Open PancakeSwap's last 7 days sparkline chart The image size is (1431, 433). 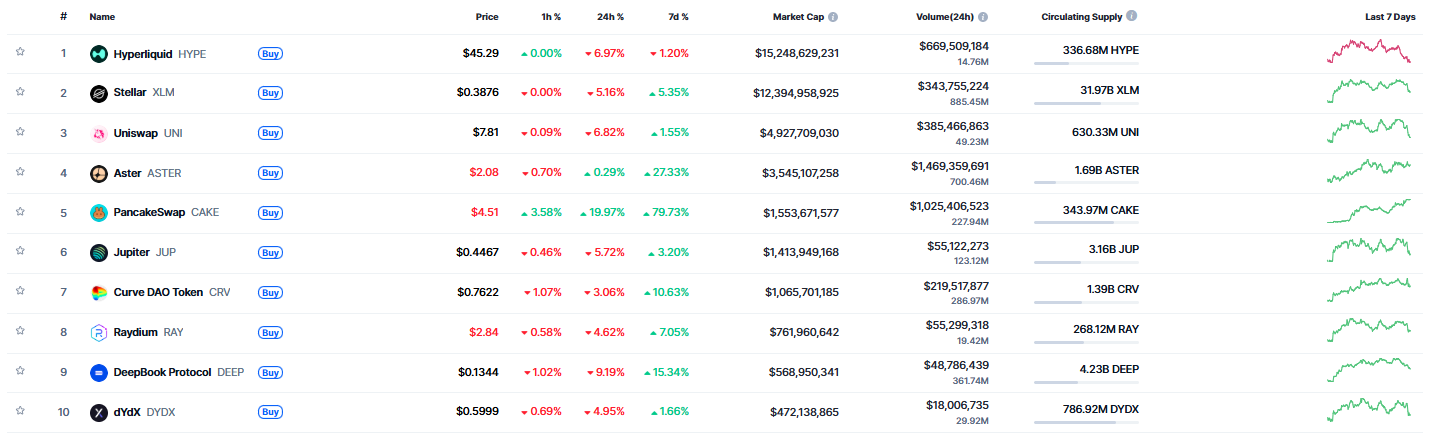coord(1369,212)
